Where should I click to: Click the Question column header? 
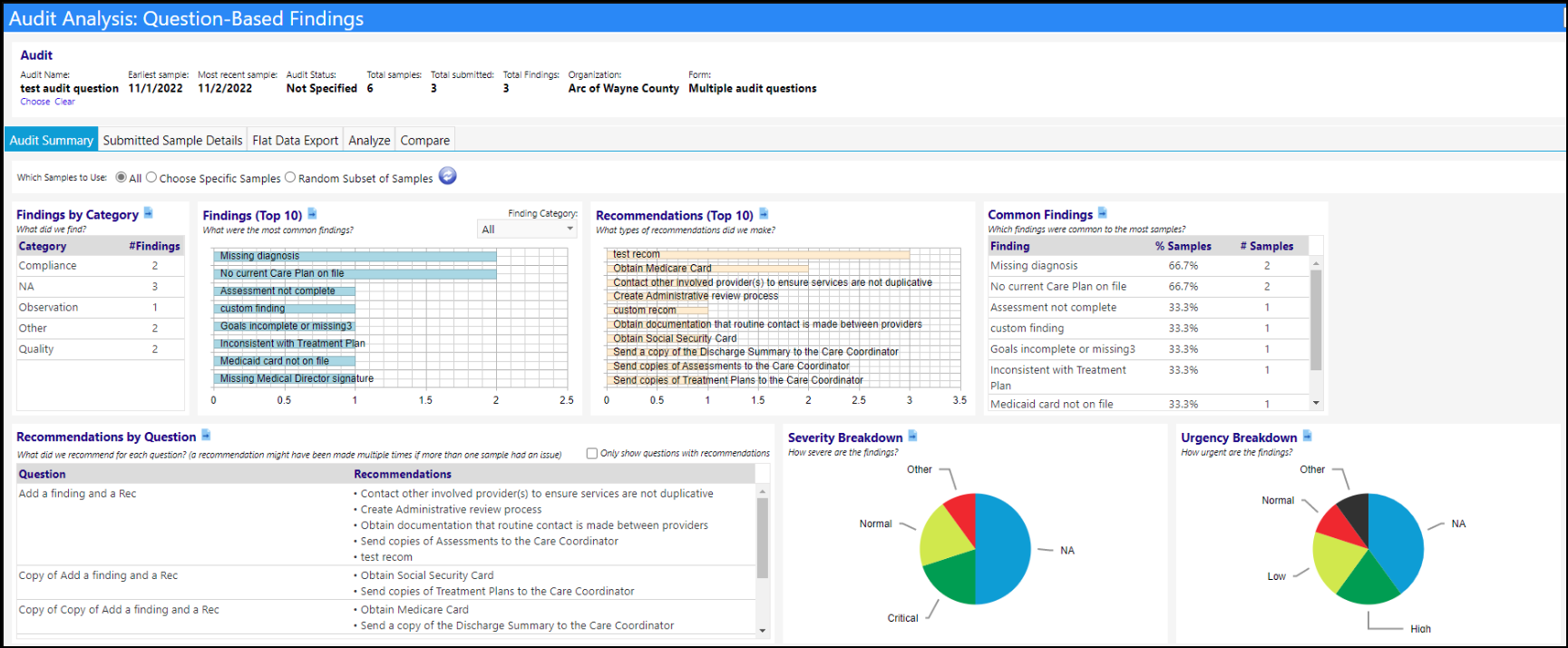point(42,474)
